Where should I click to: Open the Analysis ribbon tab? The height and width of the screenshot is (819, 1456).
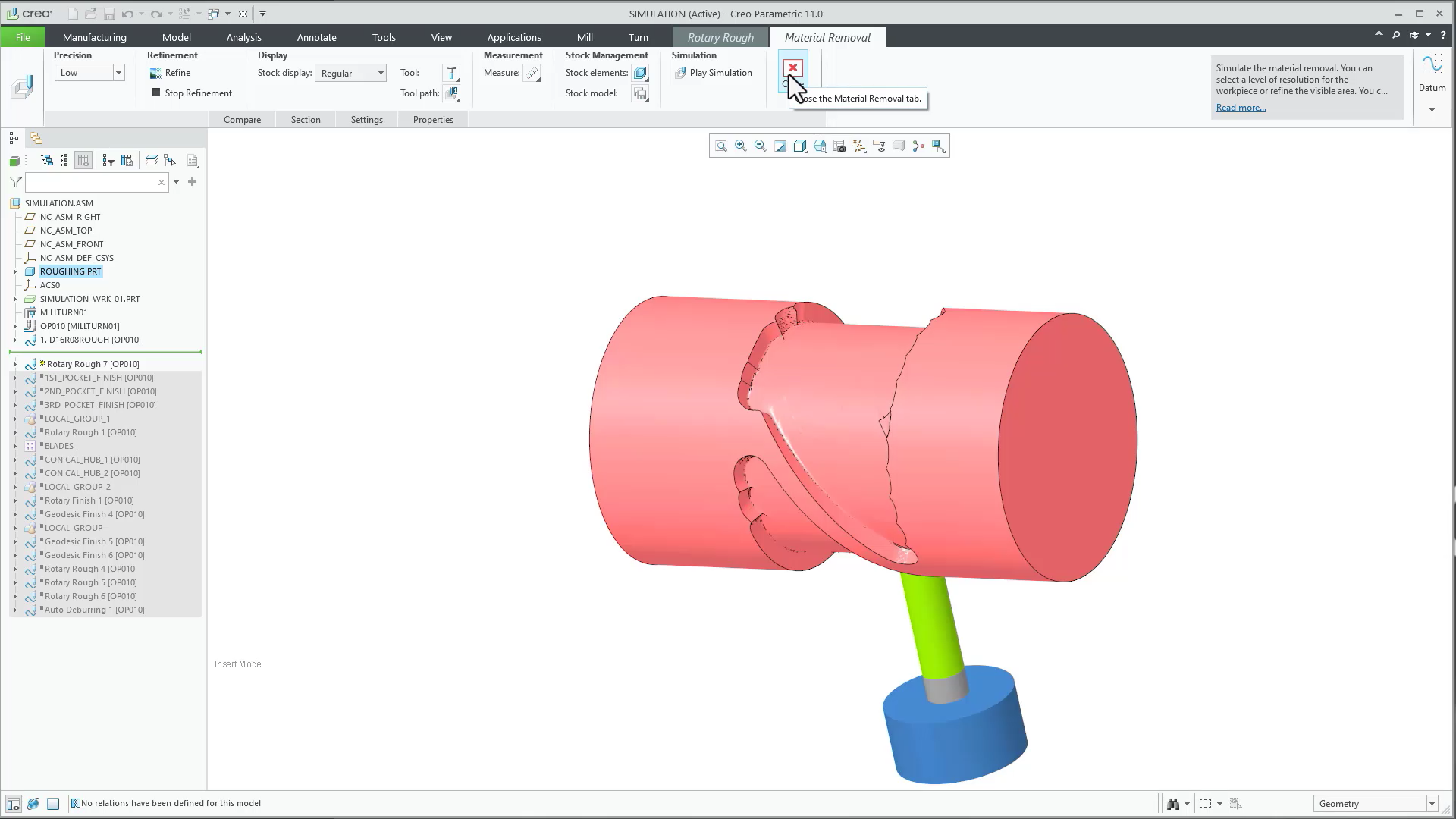[243, 37]
